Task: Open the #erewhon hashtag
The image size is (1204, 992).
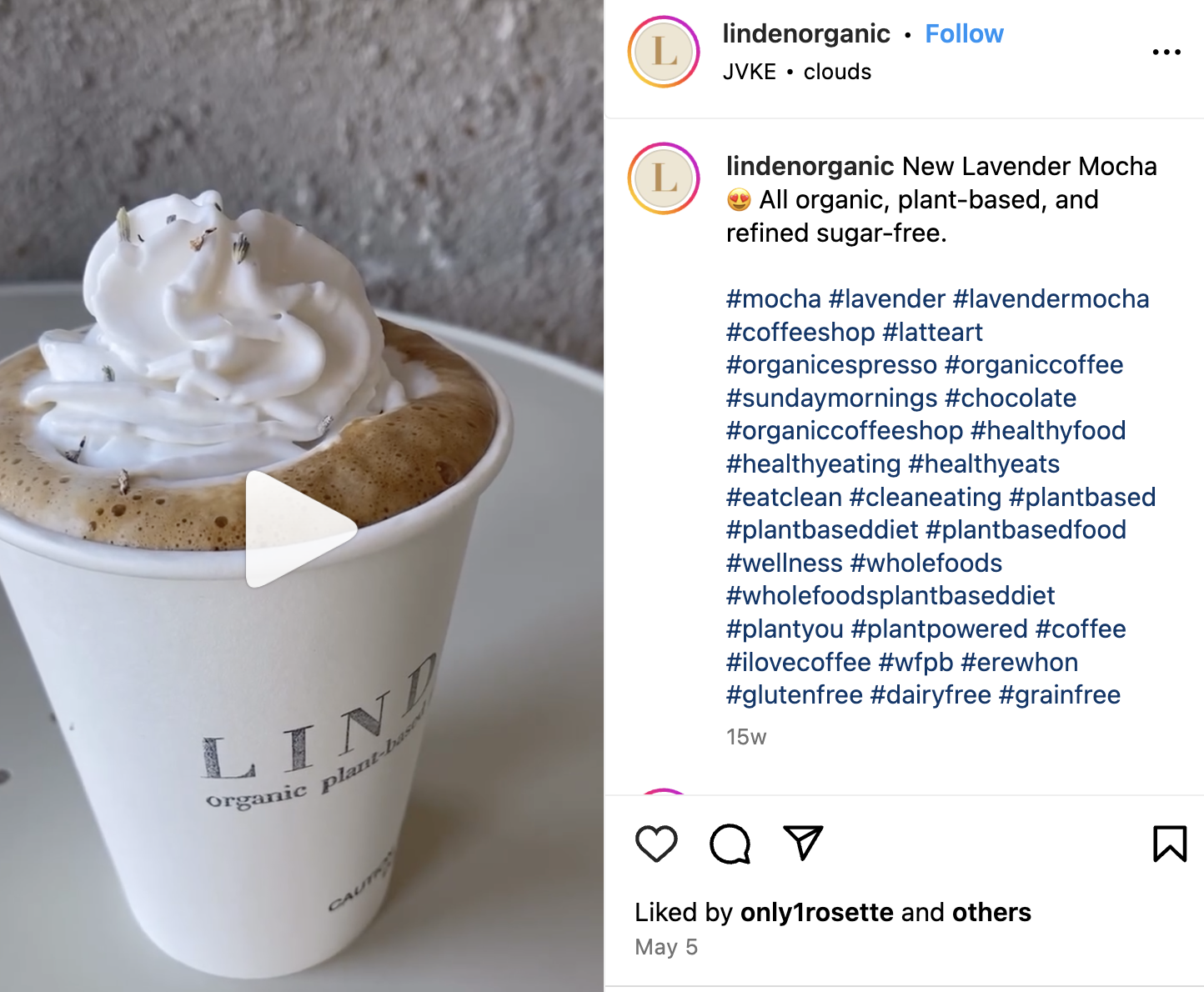Action: click(x=1019, y=663)
